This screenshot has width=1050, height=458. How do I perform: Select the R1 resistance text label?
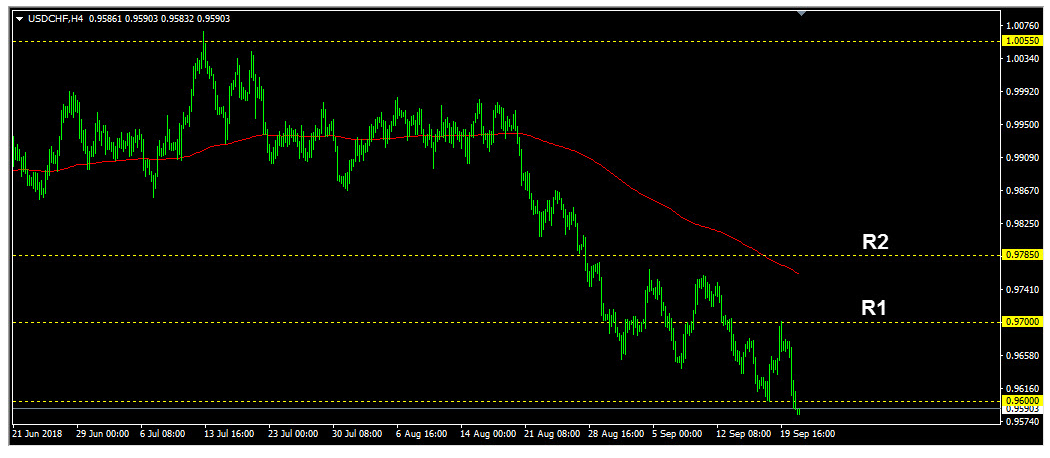point(874,308)
